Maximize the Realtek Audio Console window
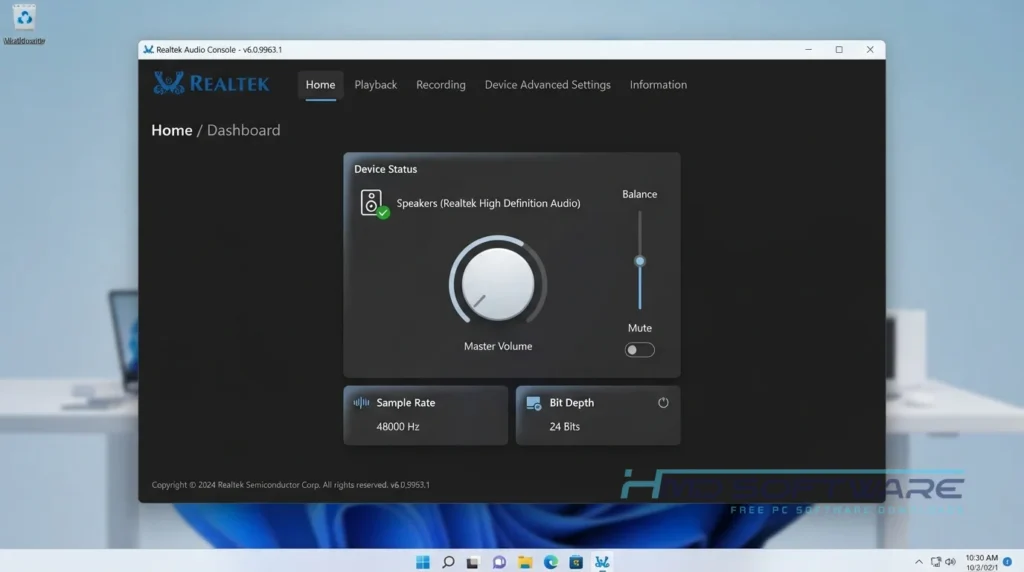1024x572 pixels. [839, 50]
